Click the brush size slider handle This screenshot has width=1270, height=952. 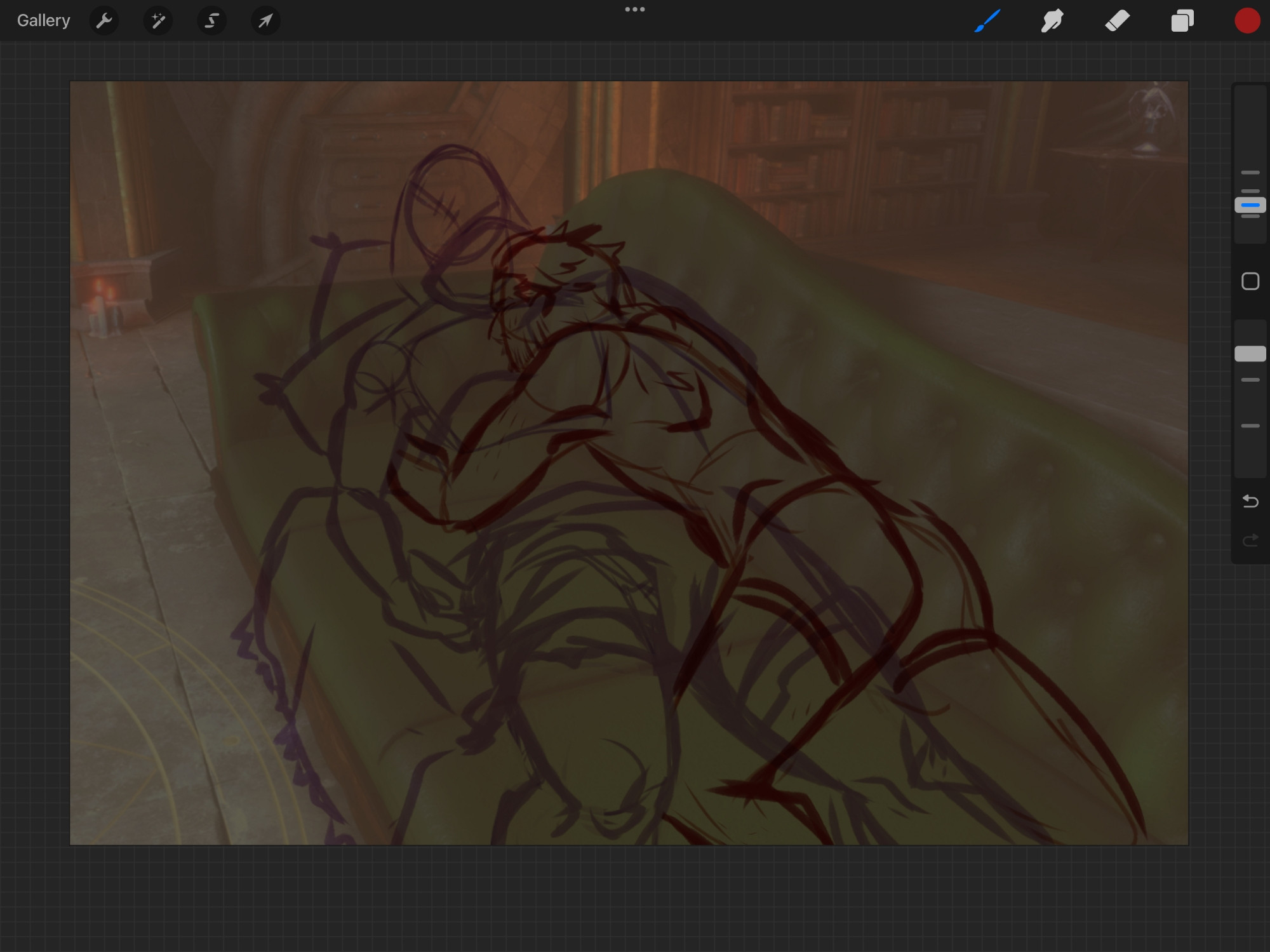click(x=1250, y=205)
